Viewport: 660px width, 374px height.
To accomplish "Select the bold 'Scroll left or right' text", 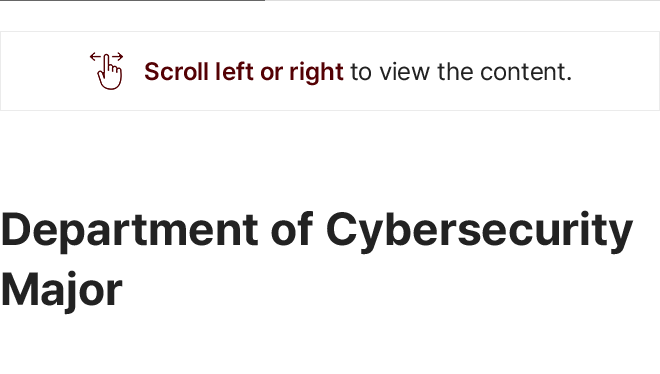I will (x=244, y=72).
